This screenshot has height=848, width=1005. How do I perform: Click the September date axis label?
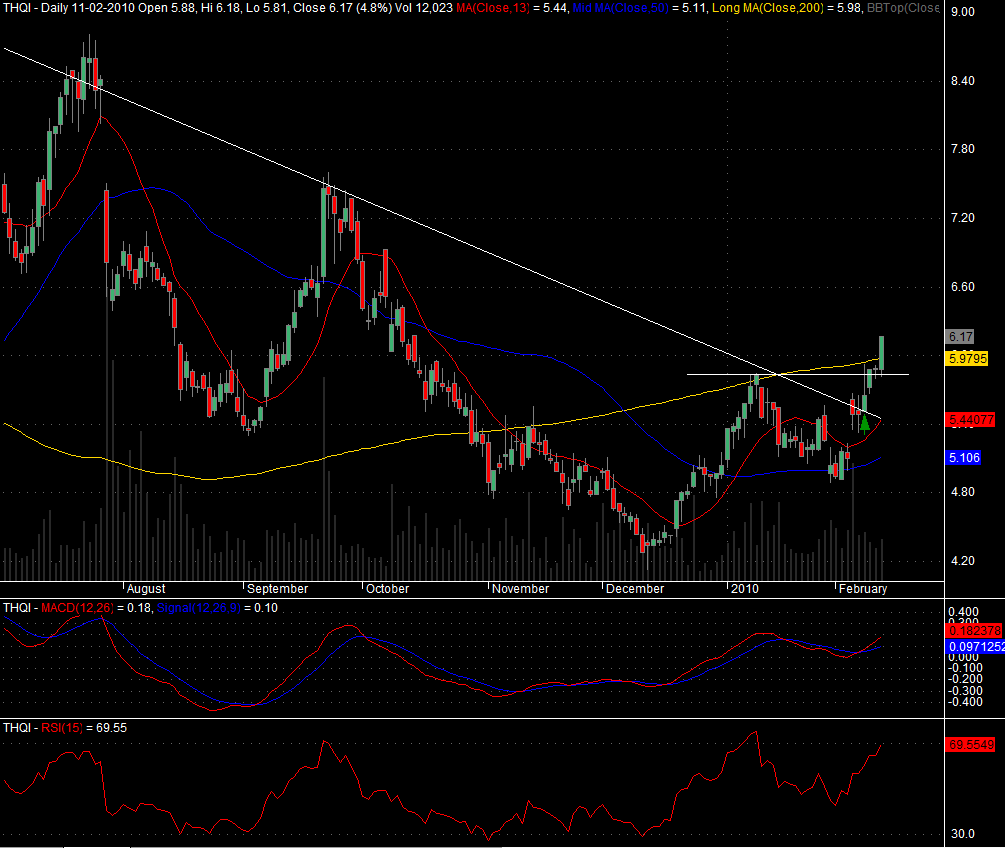pos(278,589)
